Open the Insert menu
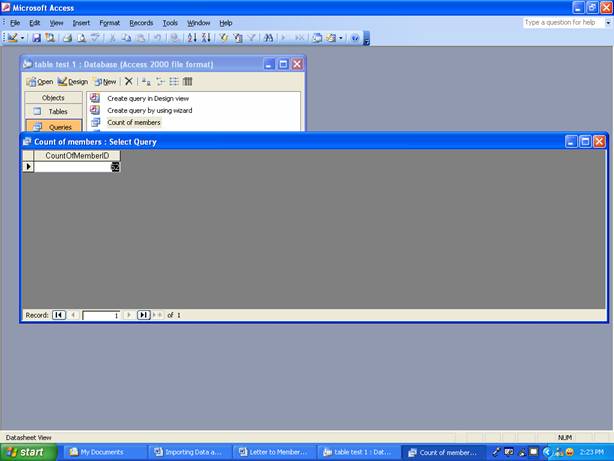Viewport: 614px width, 461px height. (81, 23)
